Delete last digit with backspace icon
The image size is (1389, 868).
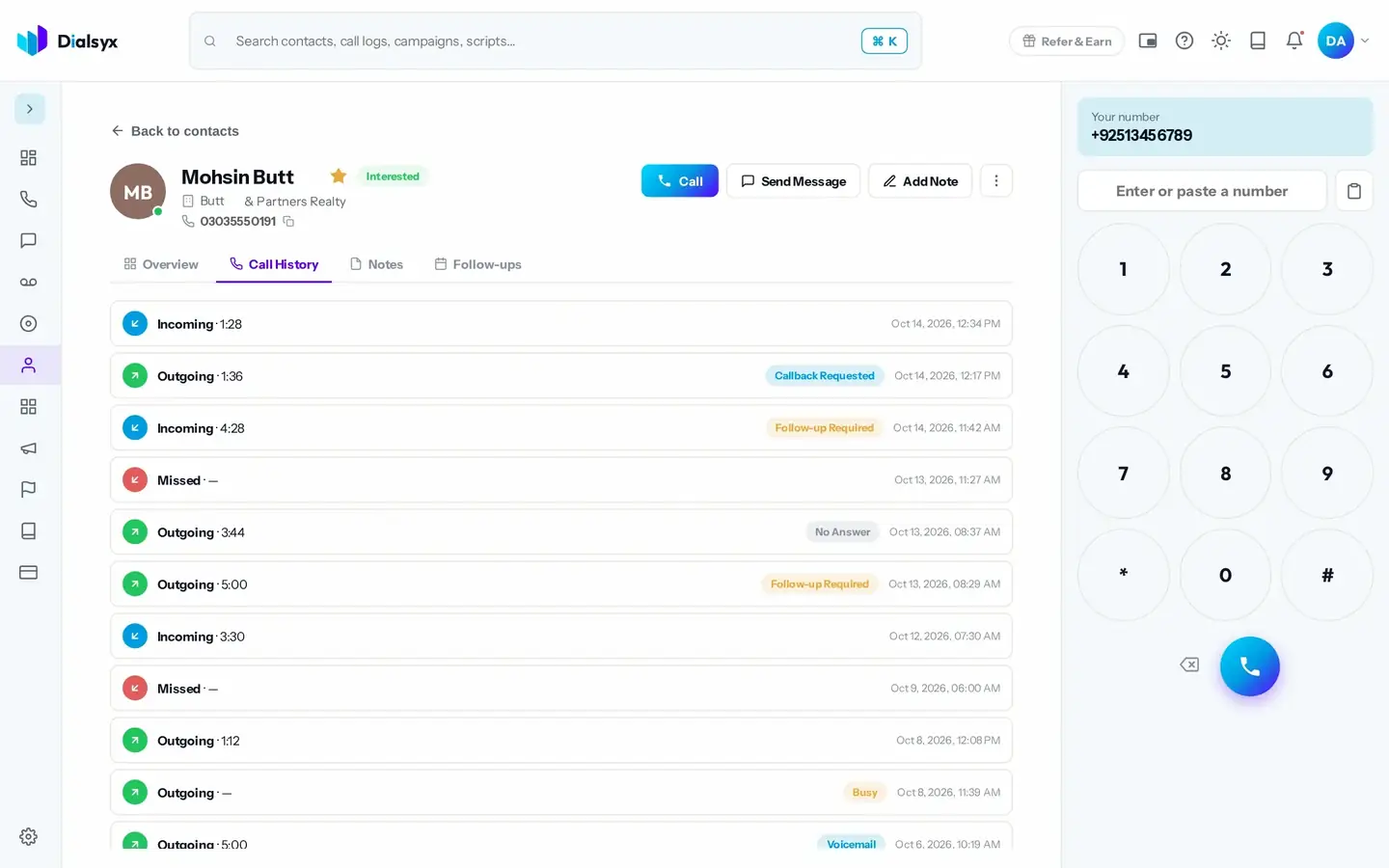pyautogui.click(x=1189, y=665)
